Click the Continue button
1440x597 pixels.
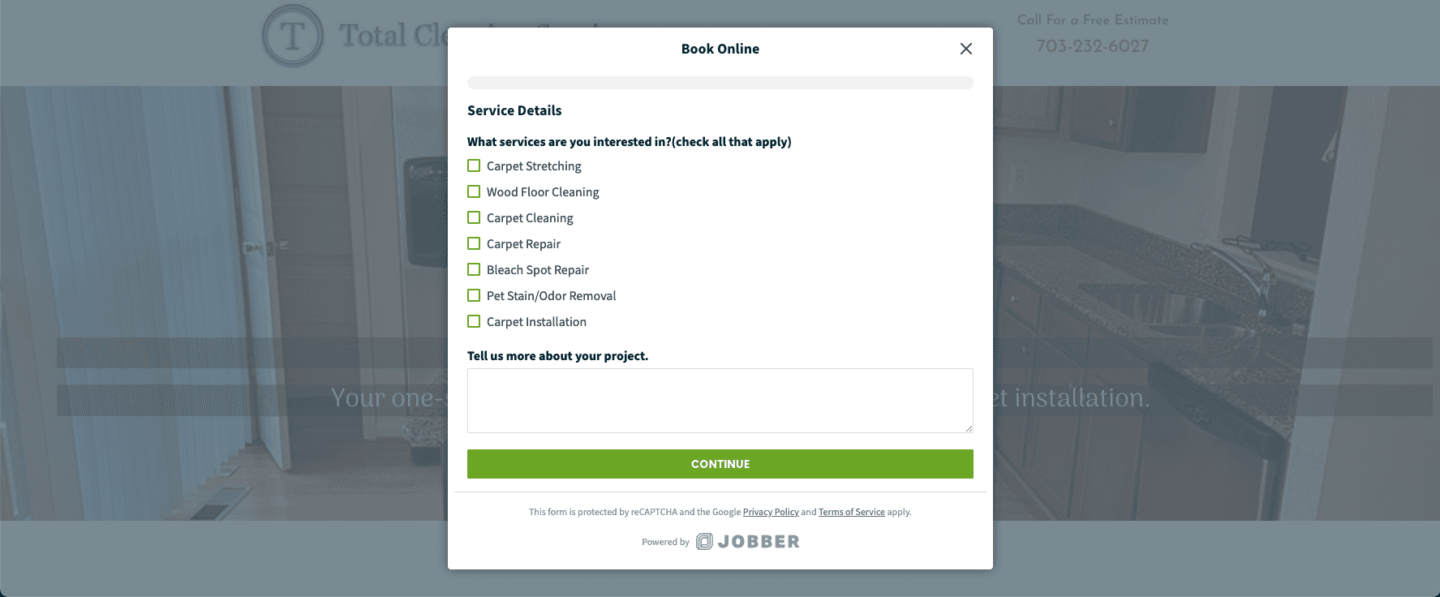pos(720,464)
